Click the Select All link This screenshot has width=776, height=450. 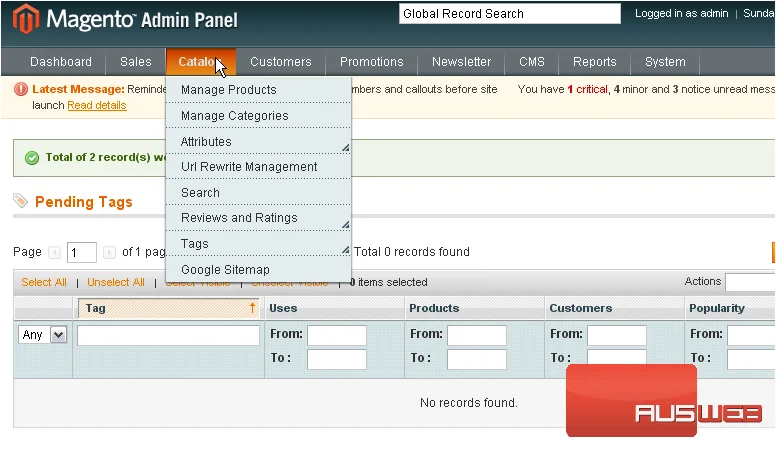pyautogui.click(x=44, y=282)
